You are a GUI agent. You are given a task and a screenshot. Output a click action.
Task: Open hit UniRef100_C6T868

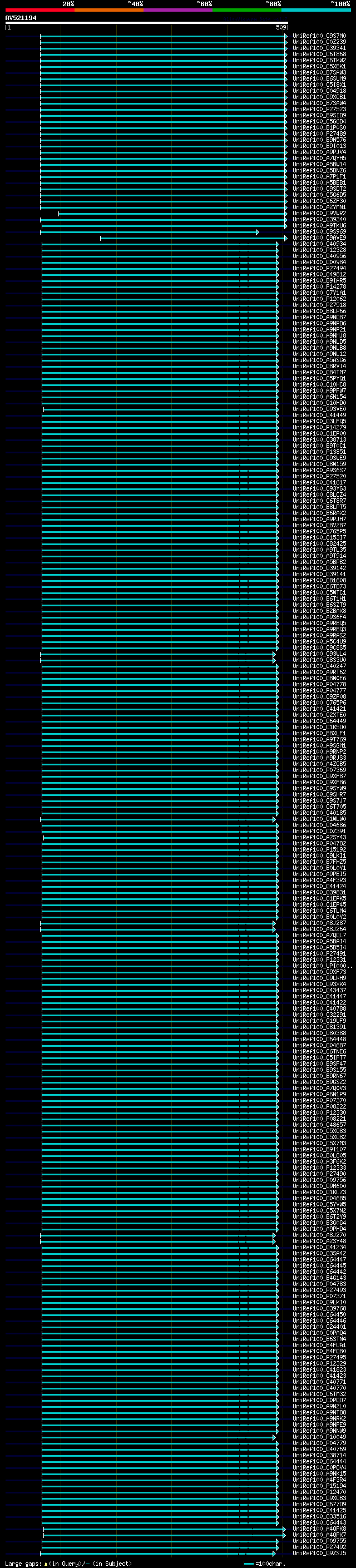(x=319, y=54)
